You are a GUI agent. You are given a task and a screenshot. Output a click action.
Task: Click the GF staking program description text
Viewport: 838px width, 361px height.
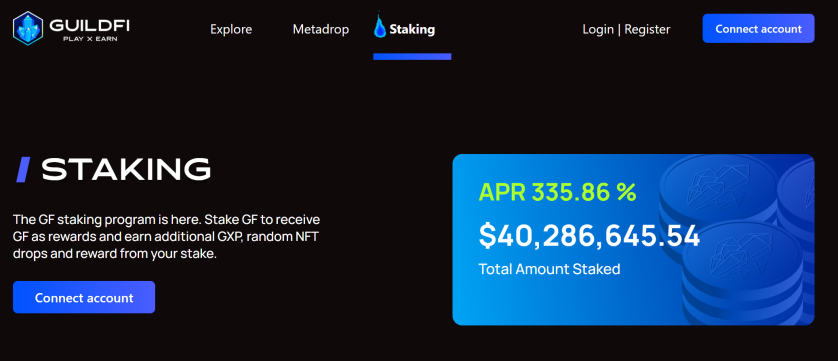tap(167, 236)
